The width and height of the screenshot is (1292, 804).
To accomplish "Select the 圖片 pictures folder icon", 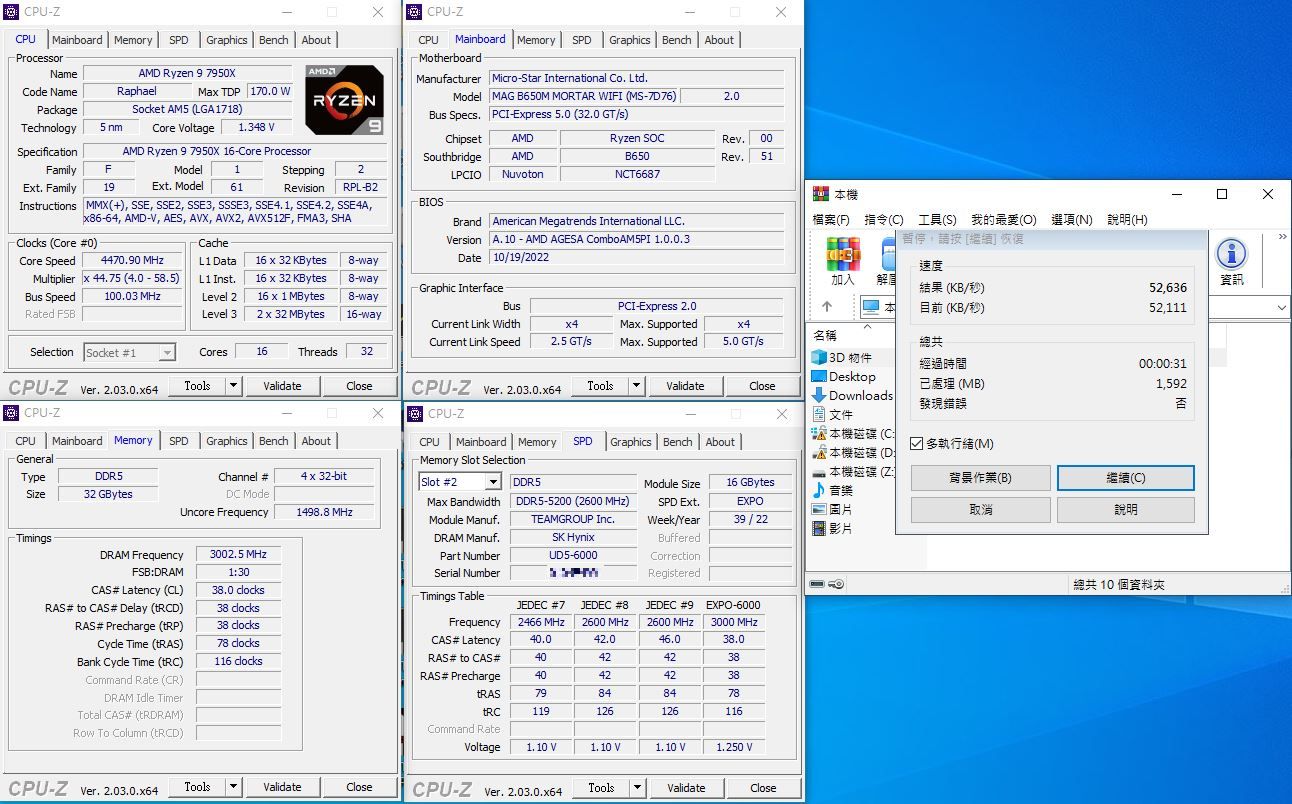I will point(819,509).
